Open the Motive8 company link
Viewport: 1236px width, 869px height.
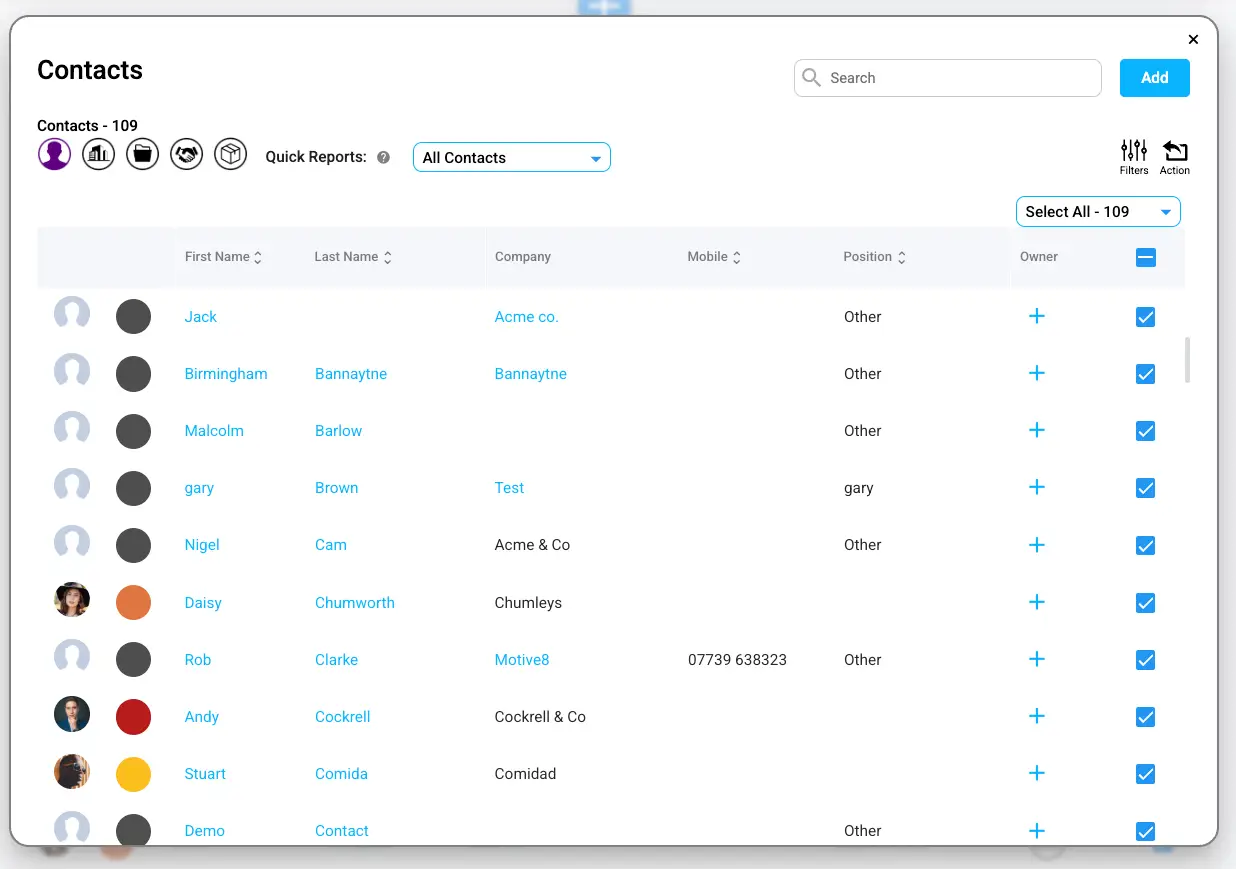pyautogui.click(x=522, y=660)
